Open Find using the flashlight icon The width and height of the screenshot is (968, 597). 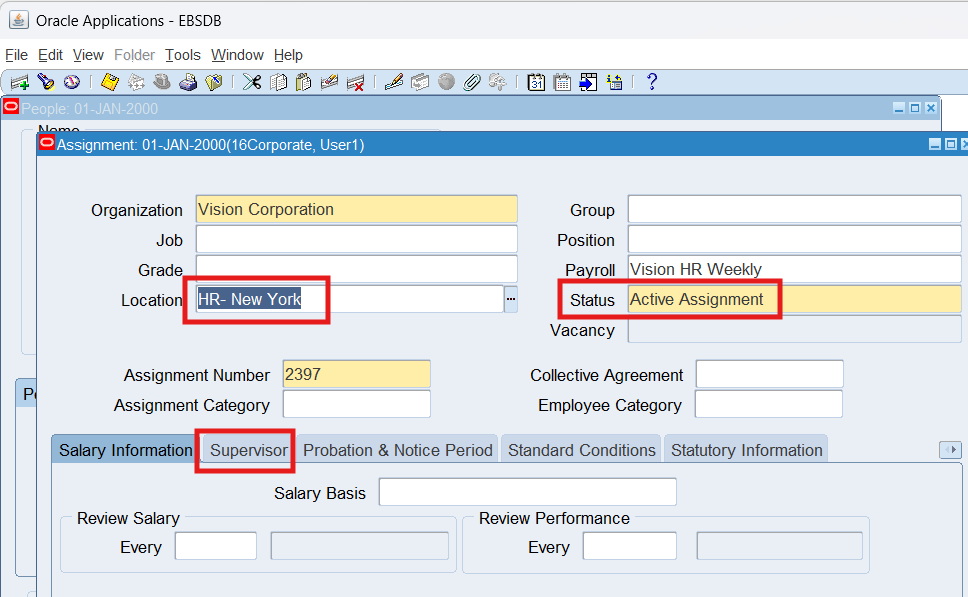click(x=46, y=82)
